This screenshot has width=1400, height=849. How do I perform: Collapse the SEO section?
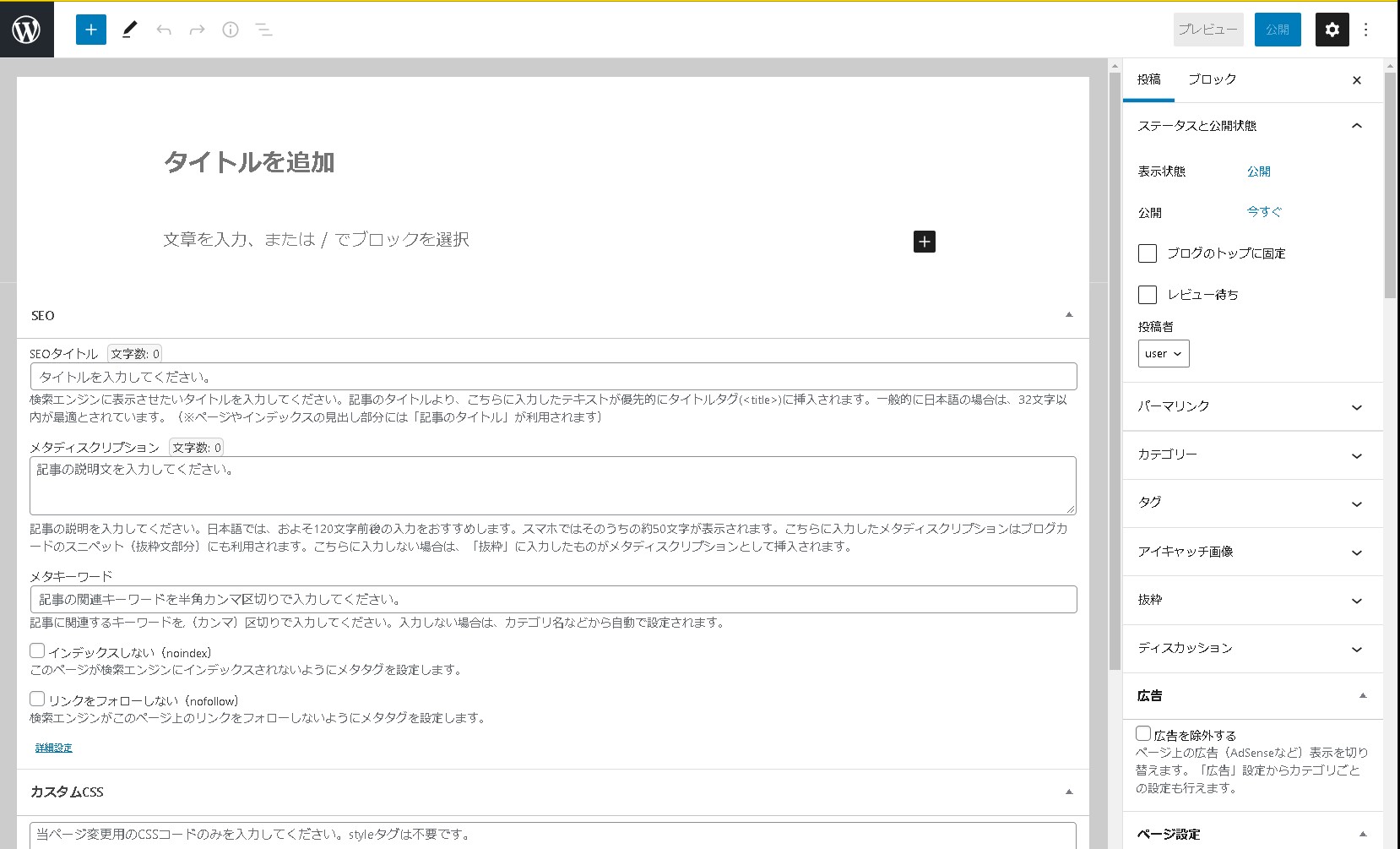point(1068,314)
